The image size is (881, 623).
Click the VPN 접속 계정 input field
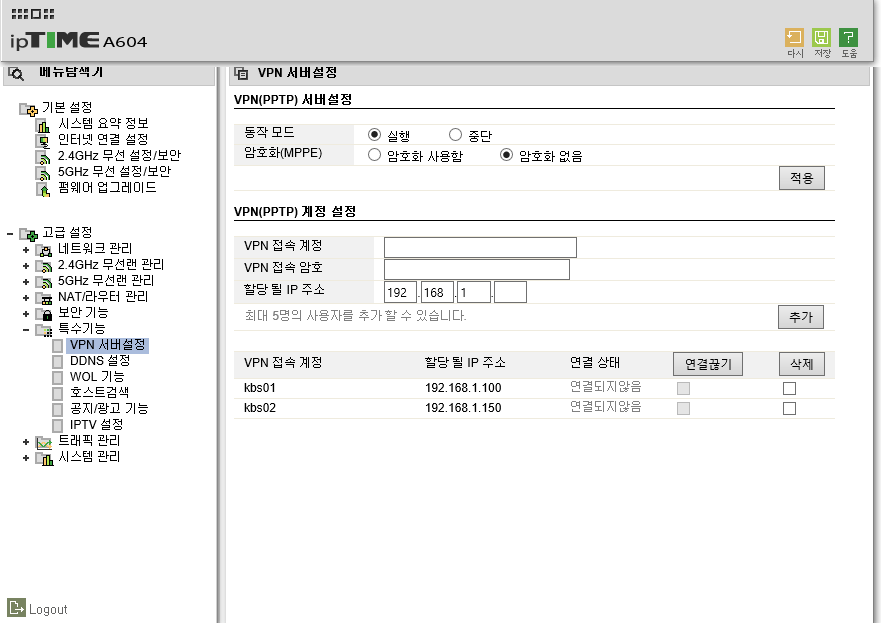(x=480, y=247)
